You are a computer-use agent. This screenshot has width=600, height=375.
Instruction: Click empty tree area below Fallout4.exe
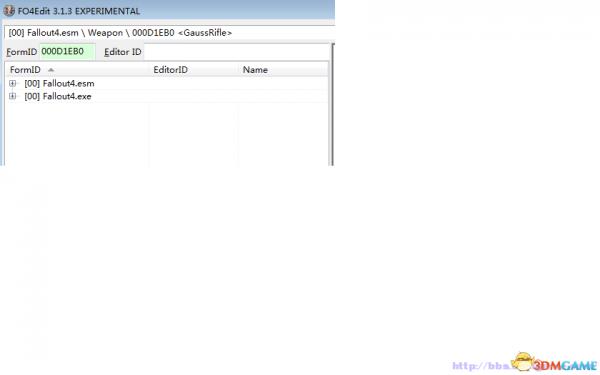point(77,134)
